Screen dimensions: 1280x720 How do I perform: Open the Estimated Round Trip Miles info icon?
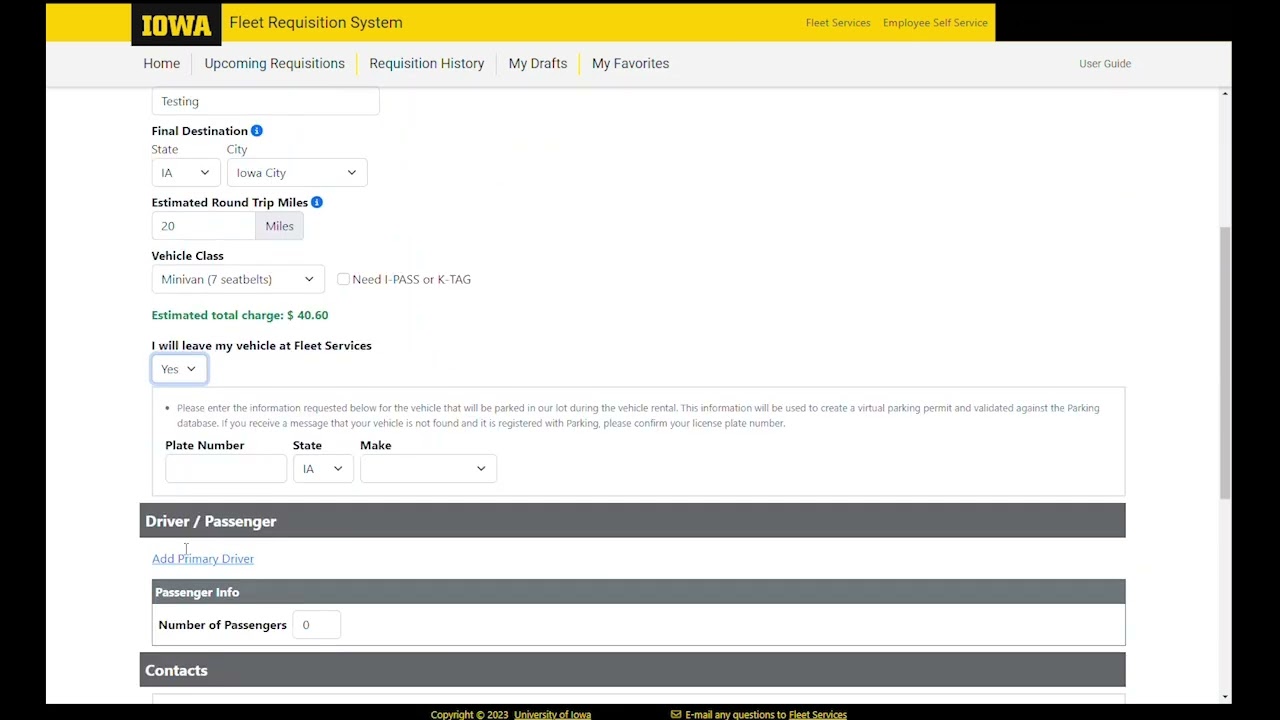317,202
